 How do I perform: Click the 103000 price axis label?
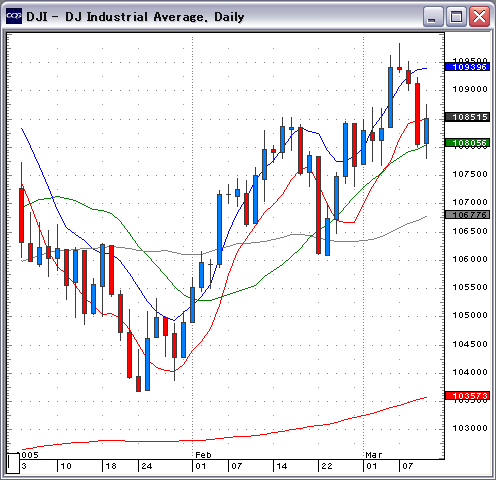(470, 428)
